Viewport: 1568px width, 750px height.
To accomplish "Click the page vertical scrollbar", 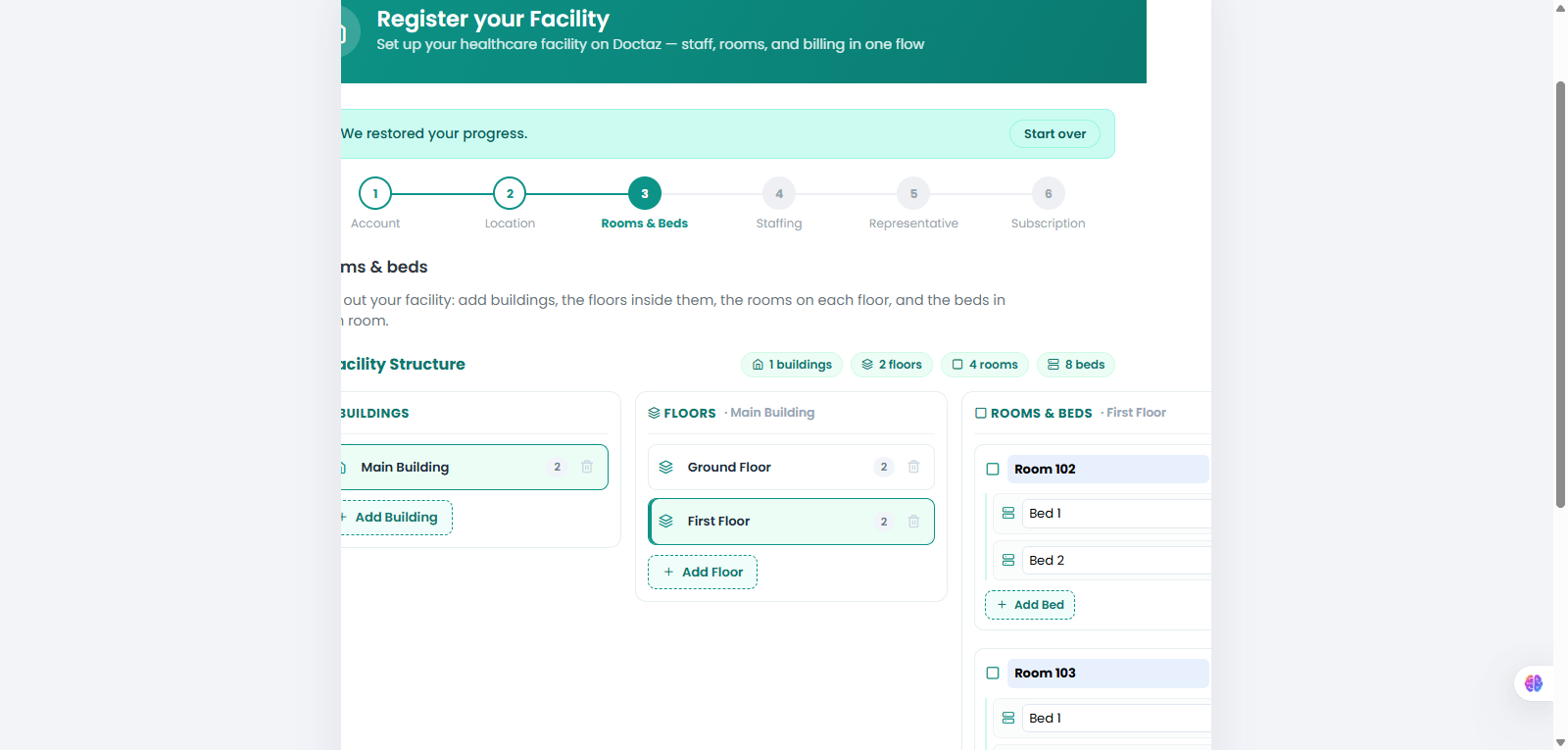I will pyautogui.click(x=1560, y=294).
